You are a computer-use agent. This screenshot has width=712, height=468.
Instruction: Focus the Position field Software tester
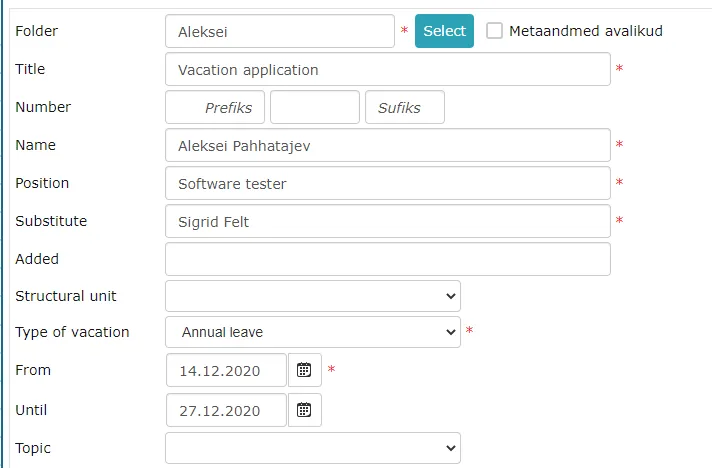[388, 183]
